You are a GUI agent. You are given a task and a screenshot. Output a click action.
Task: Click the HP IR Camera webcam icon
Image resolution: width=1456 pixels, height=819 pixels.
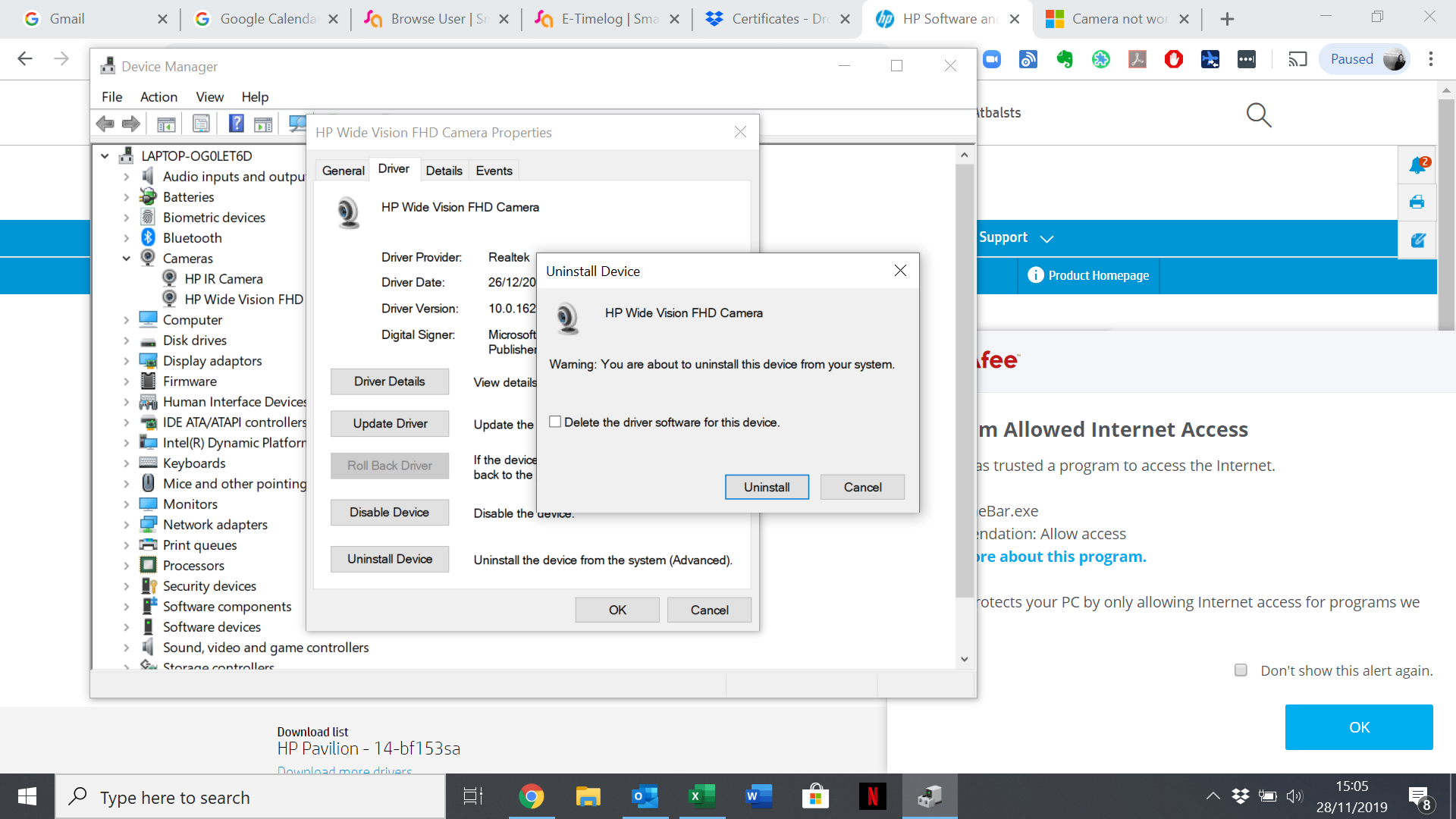tap(170, 278)
